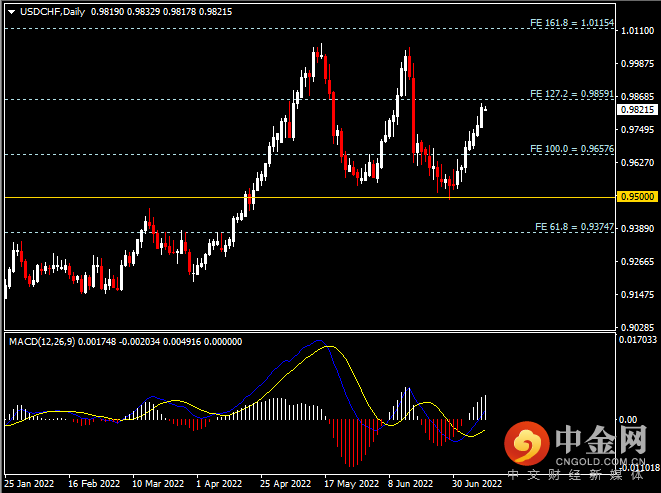Click the 0.99875 price scale value
The image size is (661, 493).
coord(637,64)
